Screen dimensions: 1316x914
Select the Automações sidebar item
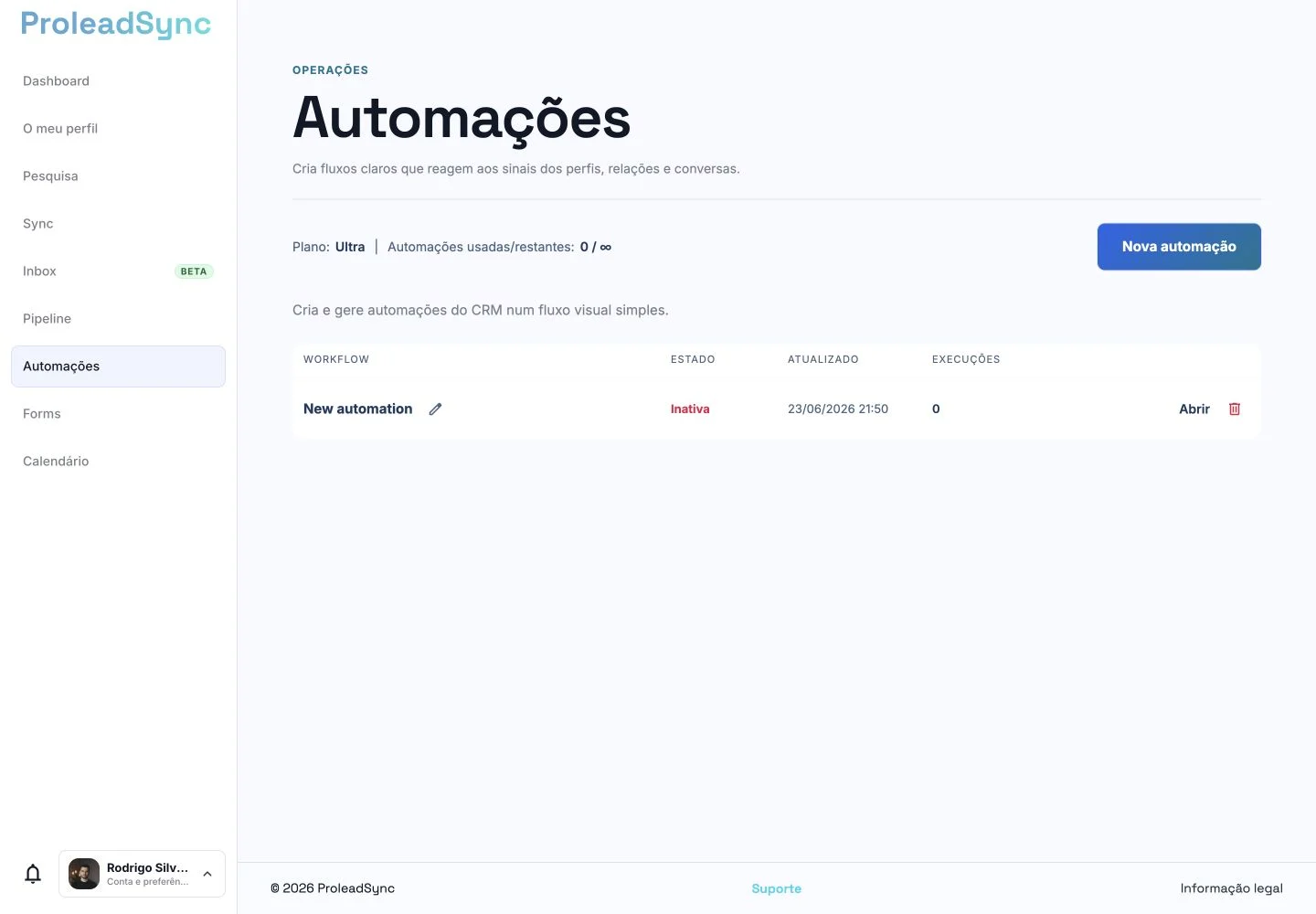118,367
